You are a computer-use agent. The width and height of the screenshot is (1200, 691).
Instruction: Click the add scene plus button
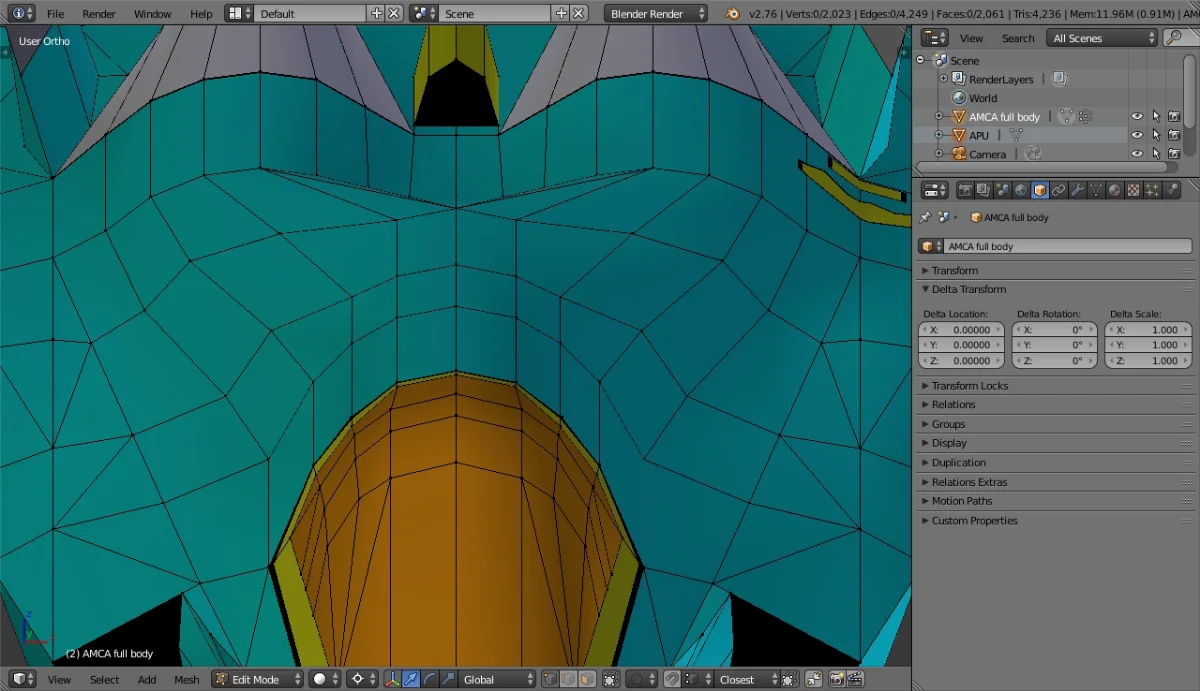coord(561,14)
